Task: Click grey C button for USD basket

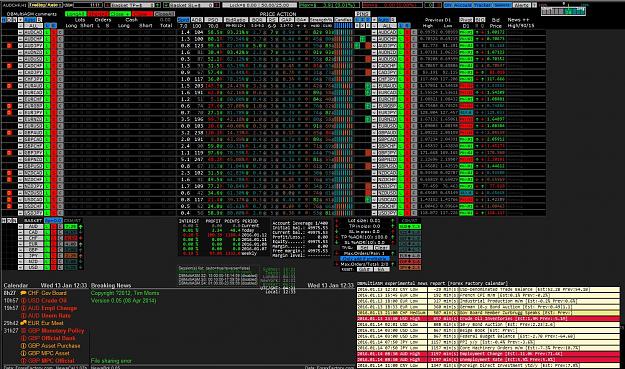Action: [x=60, y=267]
